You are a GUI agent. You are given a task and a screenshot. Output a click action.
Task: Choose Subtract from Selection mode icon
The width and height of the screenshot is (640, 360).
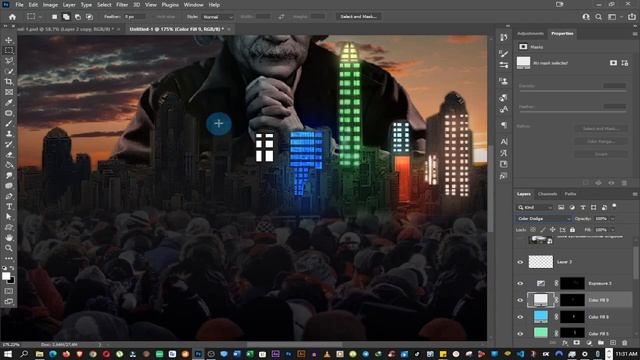click(78, 17)
